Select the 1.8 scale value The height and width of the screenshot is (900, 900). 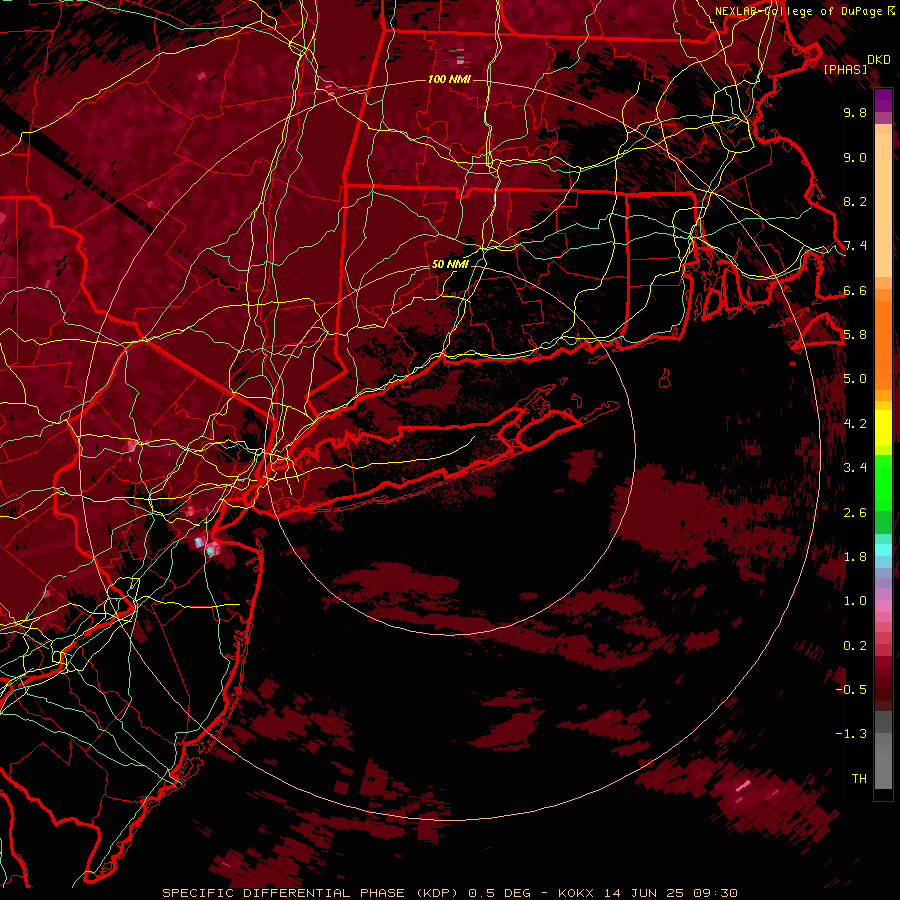855,557
